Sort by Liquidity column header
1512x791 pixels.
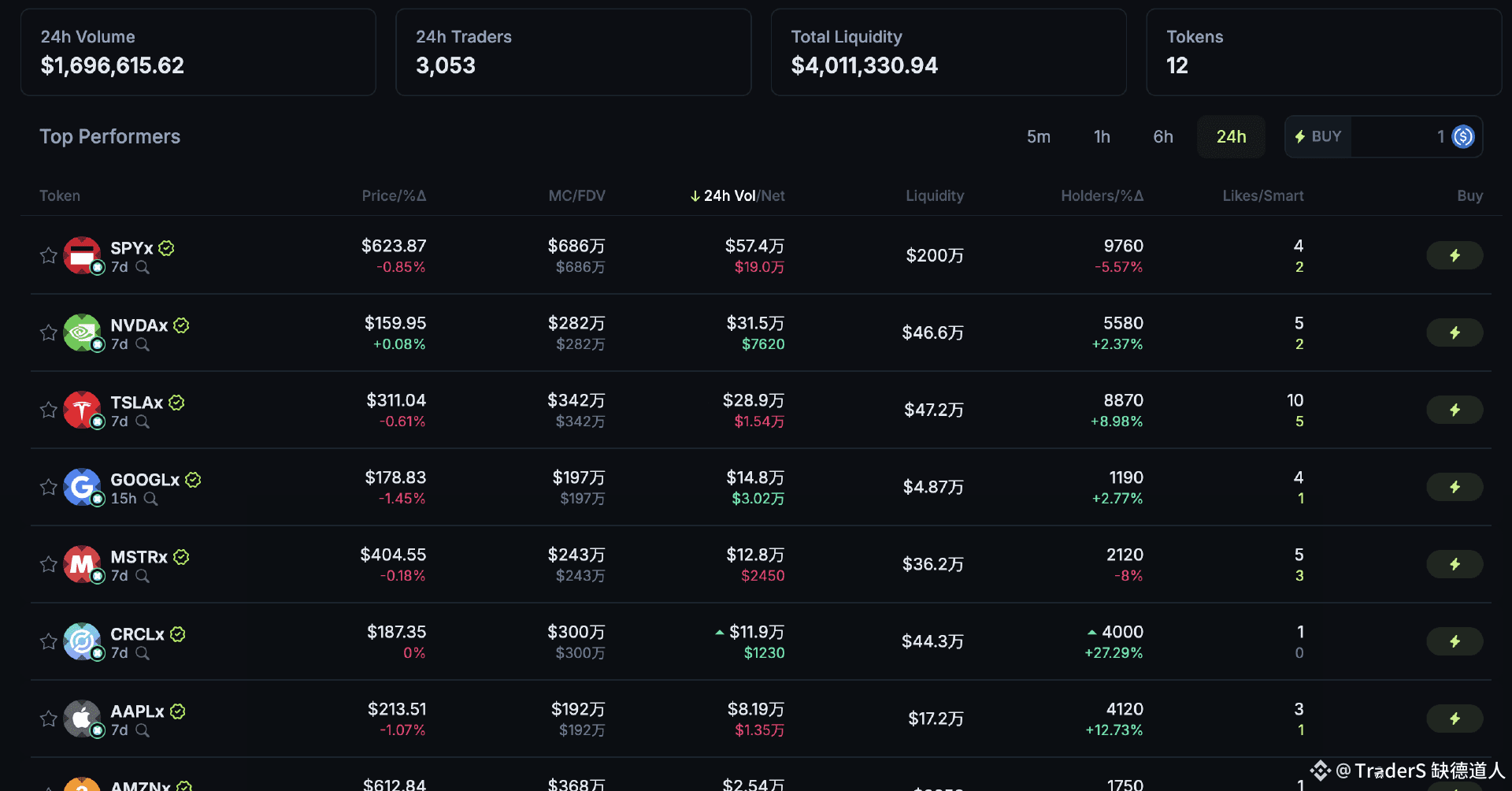[935, 195]
